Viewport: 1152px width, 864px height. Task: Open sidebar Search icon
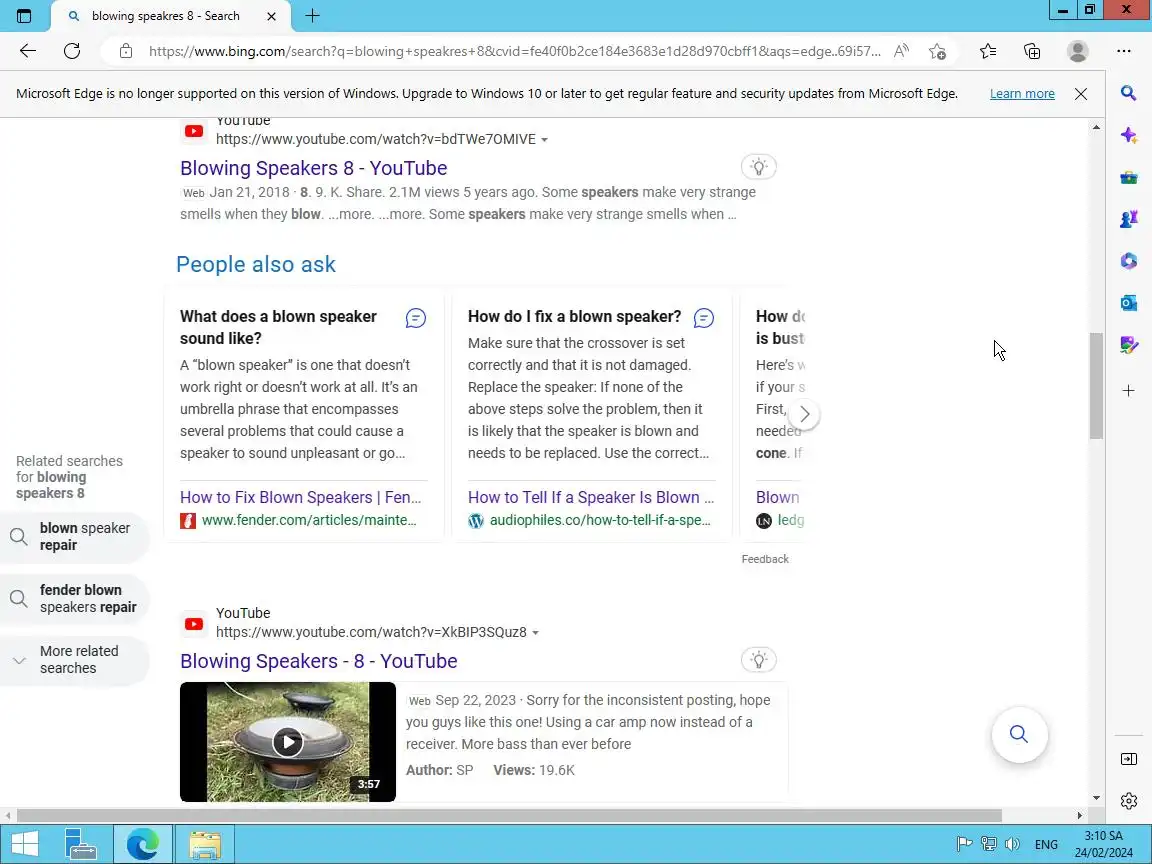(x=1129, y=93)
